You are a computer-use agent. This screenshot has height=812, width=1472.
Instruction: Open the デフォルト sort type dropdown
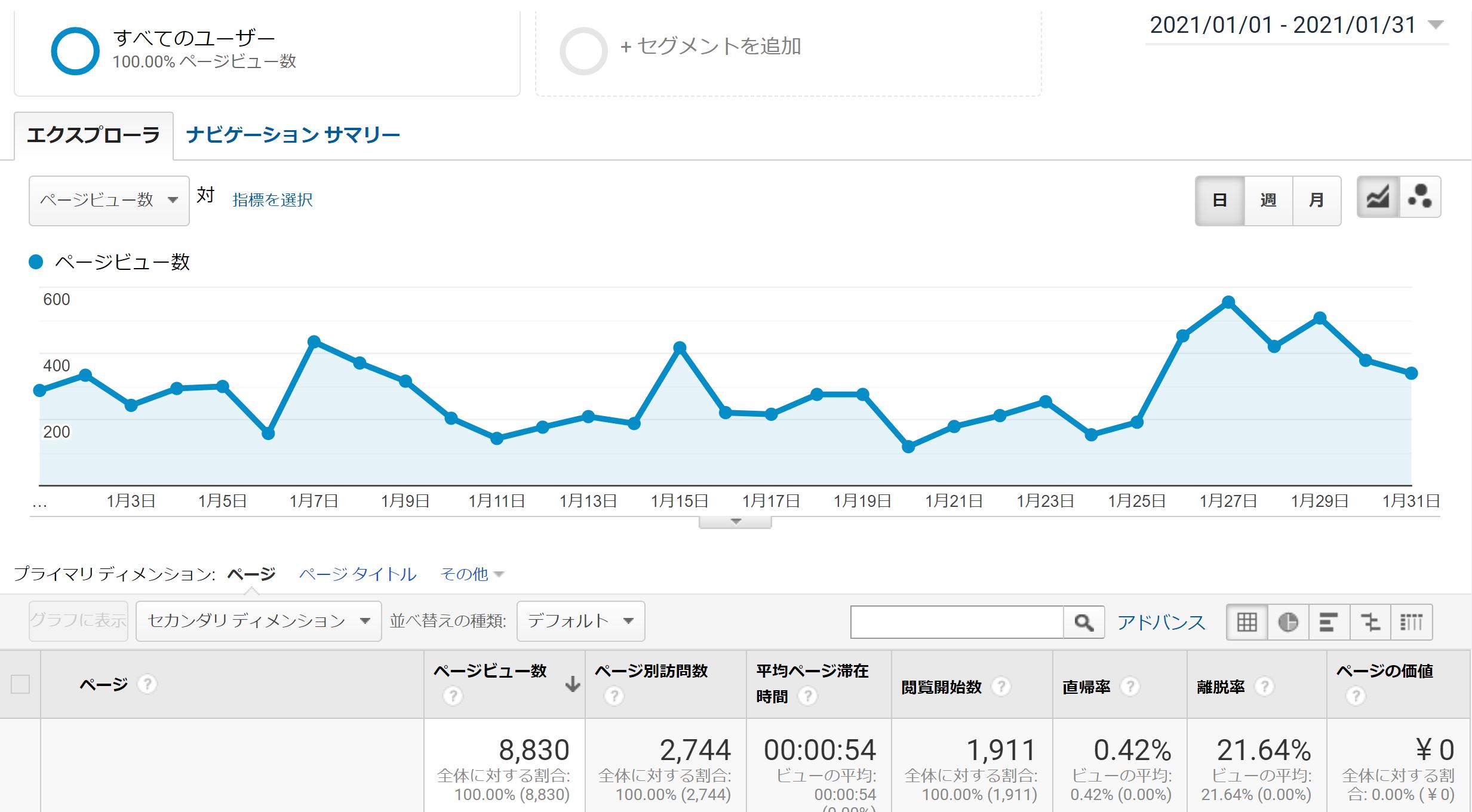580,622
